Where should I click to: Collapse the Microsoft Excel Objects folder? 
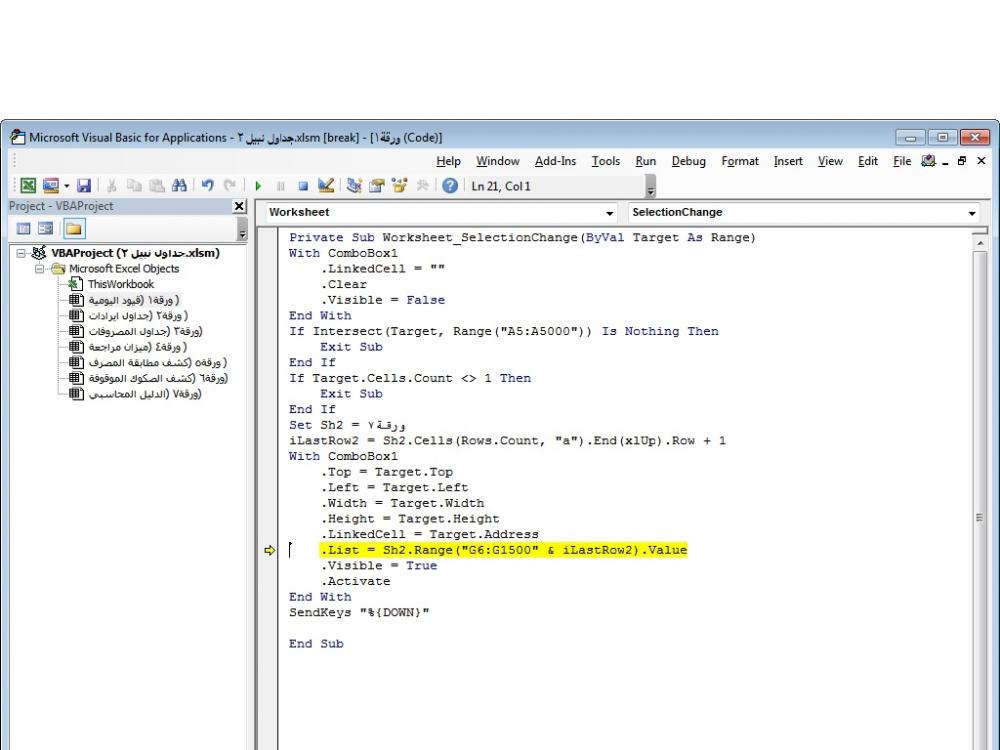[40, 268]
